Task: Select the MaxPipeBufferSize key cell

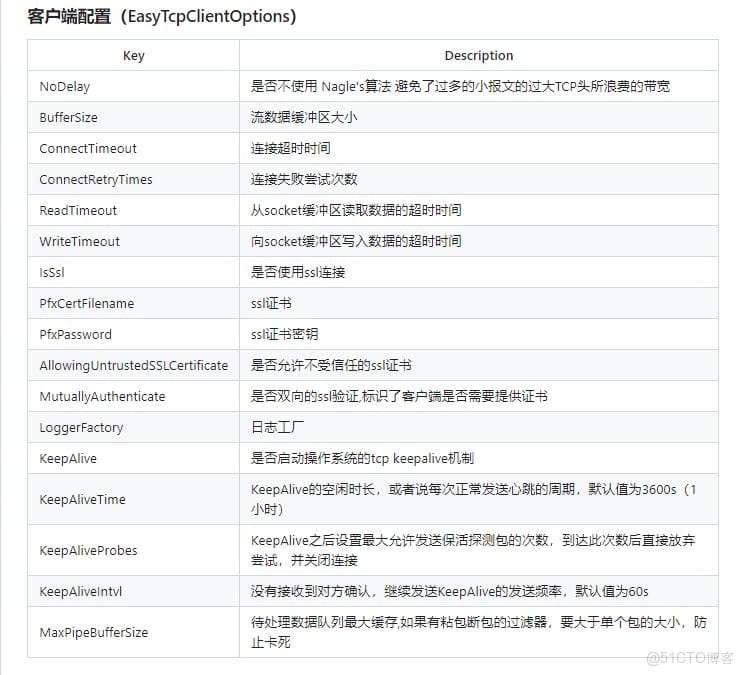Action: tap(133, 632)
